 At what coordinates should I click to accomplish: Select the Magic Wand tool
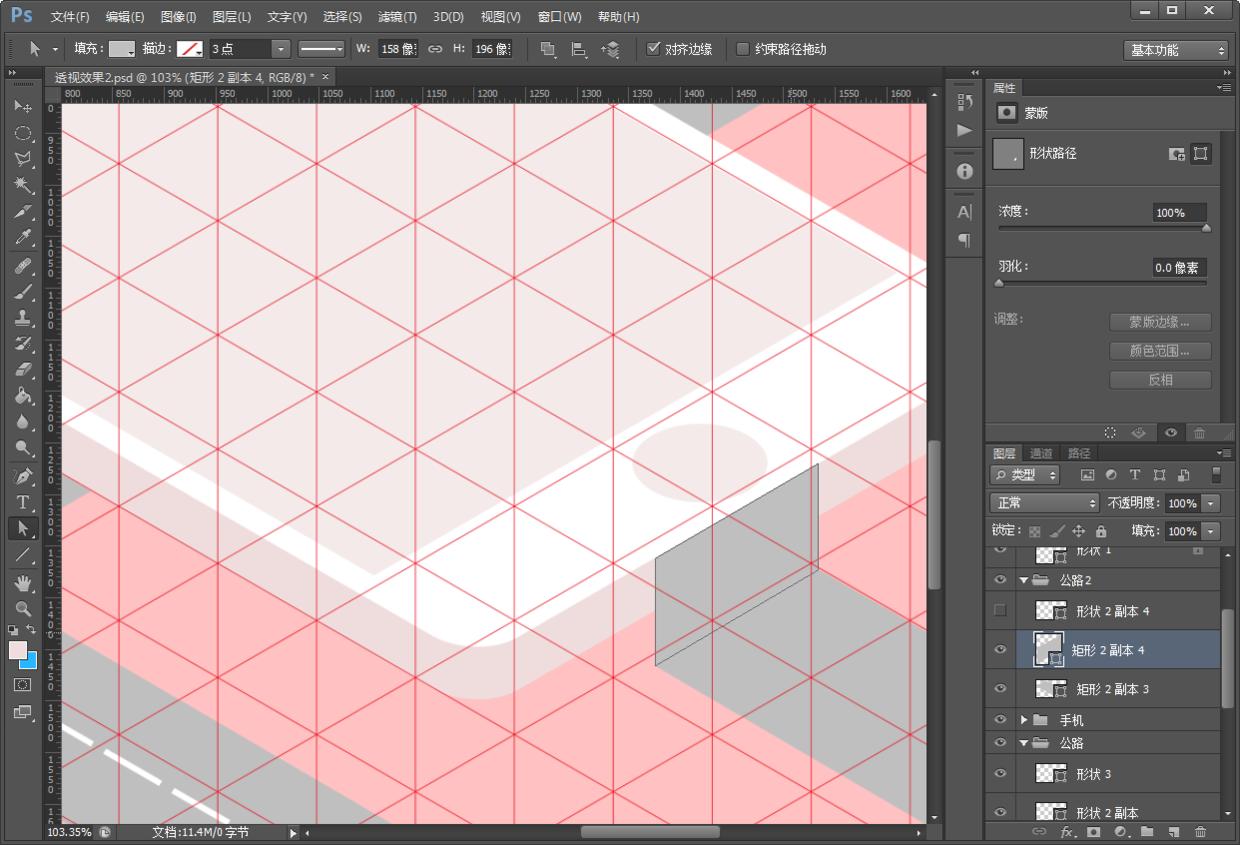point(23,185)
